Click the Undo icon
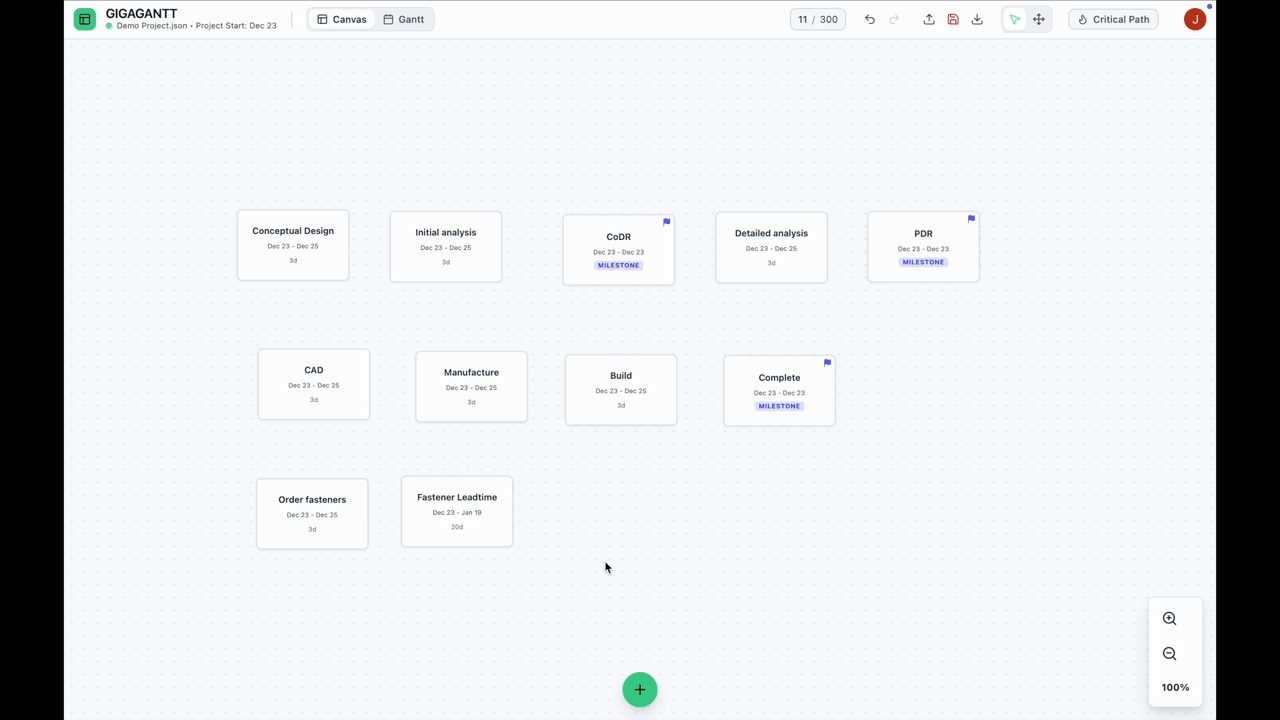 869,19
